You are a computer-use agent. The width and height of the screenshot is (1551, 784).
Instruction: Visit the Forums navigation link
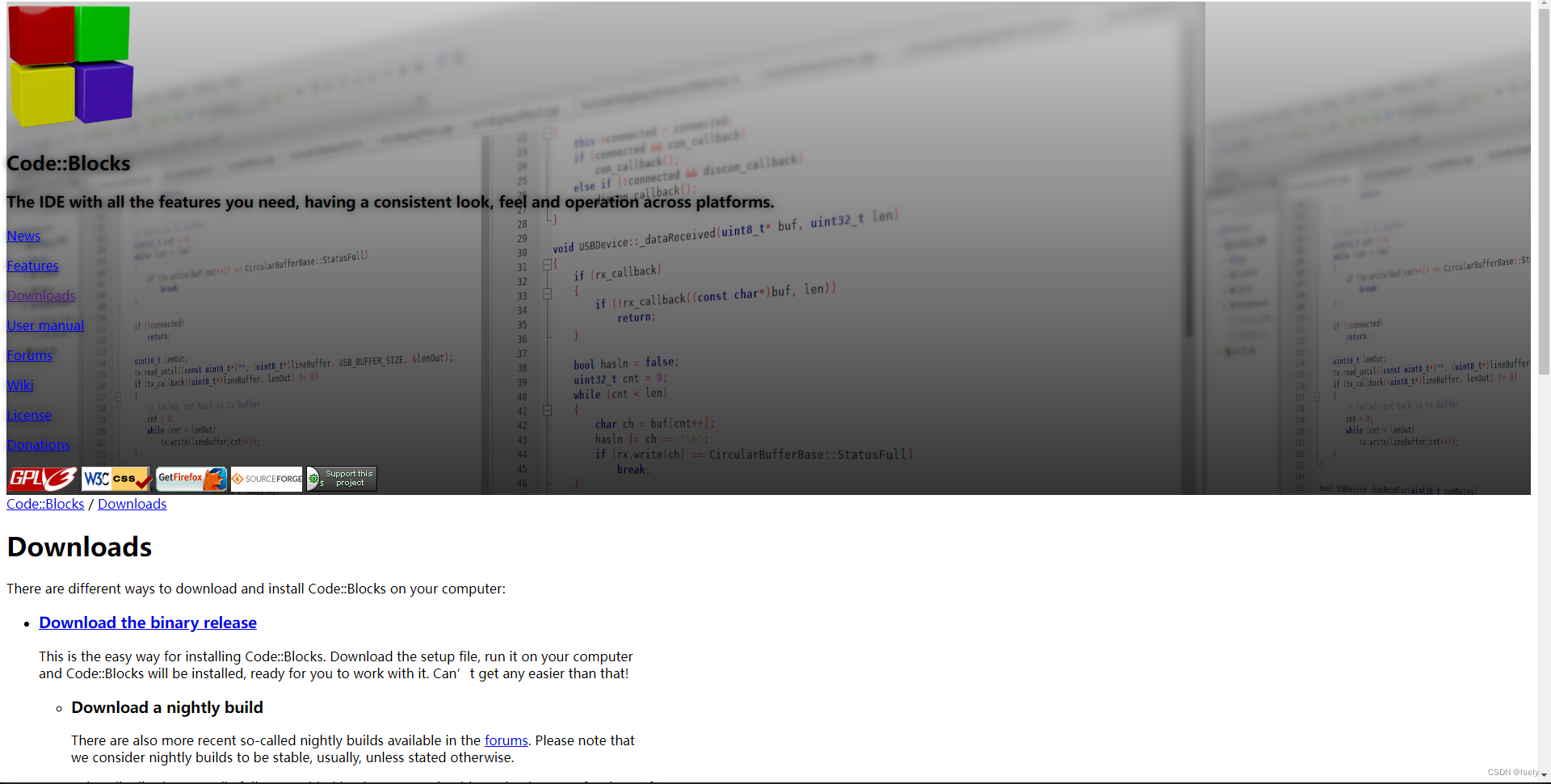(29, 355)
